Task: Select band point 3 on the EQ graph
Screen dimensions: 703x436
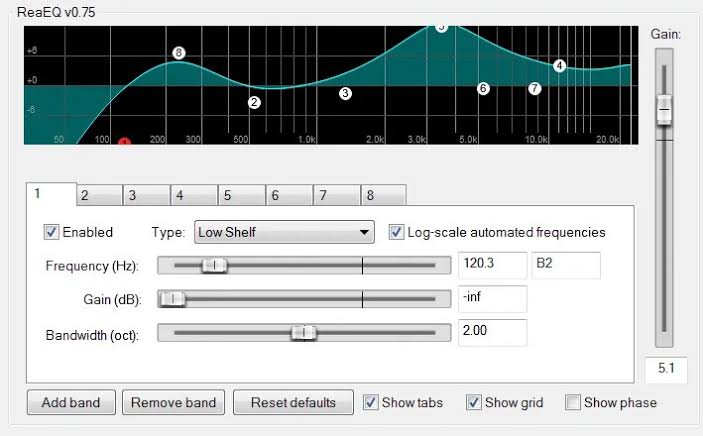Action: pos(345,93)
